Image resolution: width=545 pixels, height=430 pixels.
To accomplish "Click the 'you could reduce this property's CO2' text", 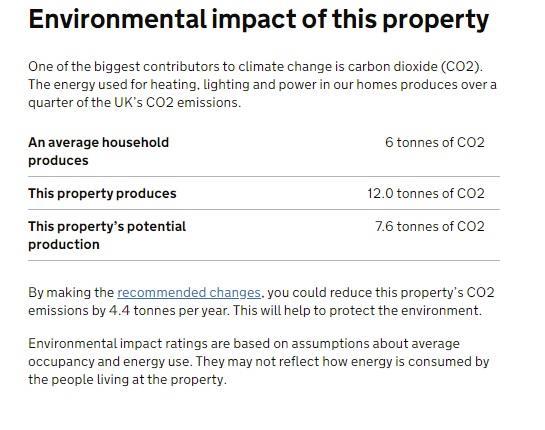I will [381, 293].
